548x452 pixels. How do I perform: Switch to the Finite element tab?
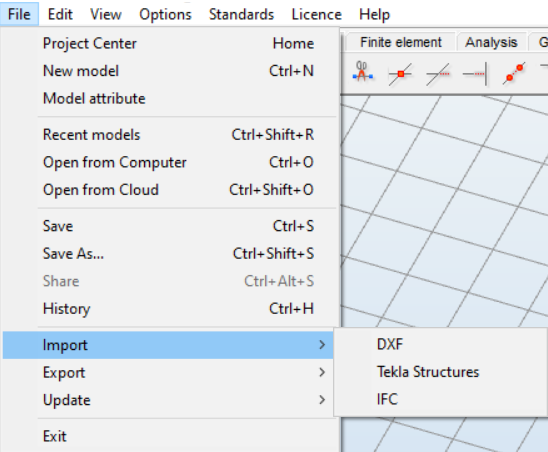click(x=401, y=42)
